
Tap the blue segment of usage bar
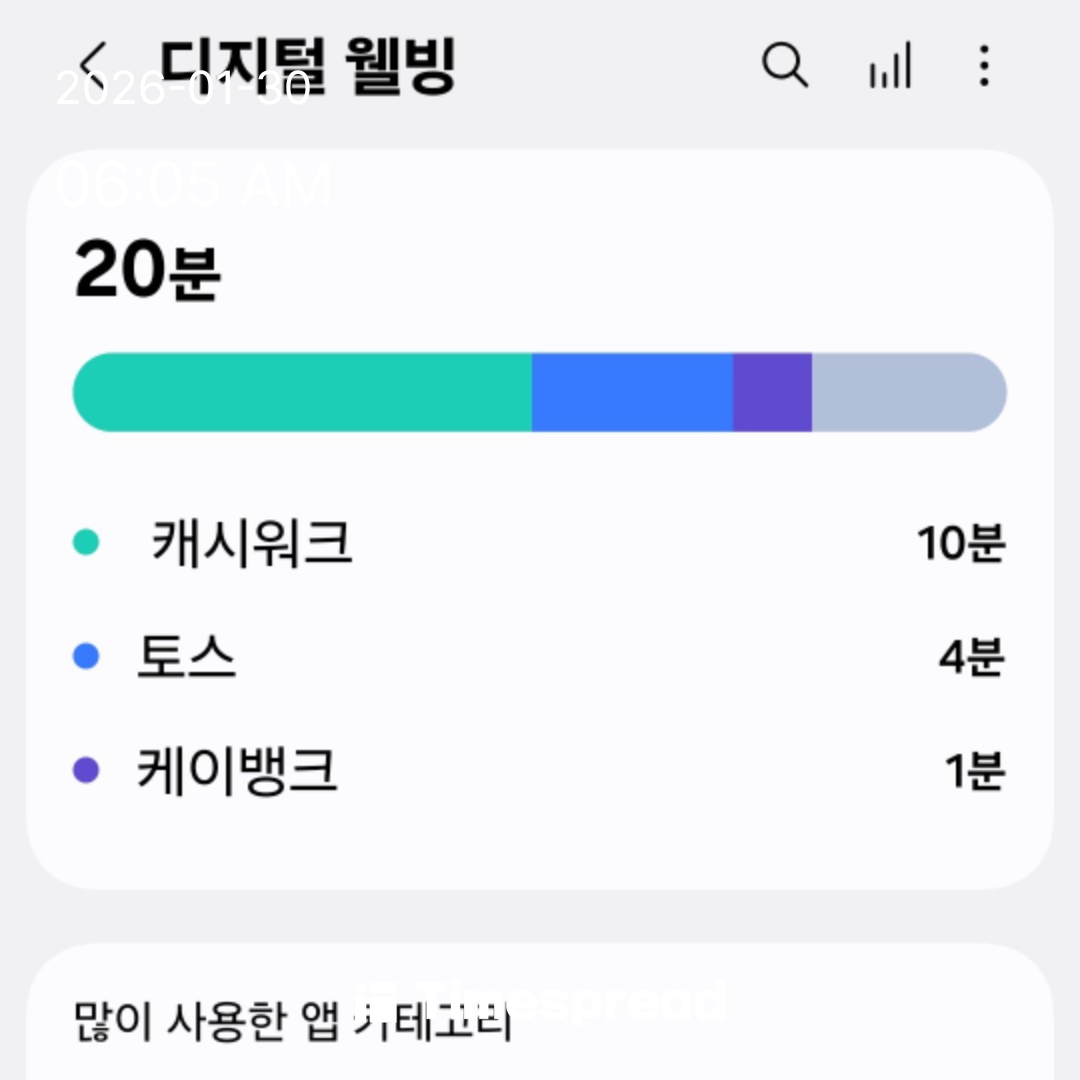(632, 392)
